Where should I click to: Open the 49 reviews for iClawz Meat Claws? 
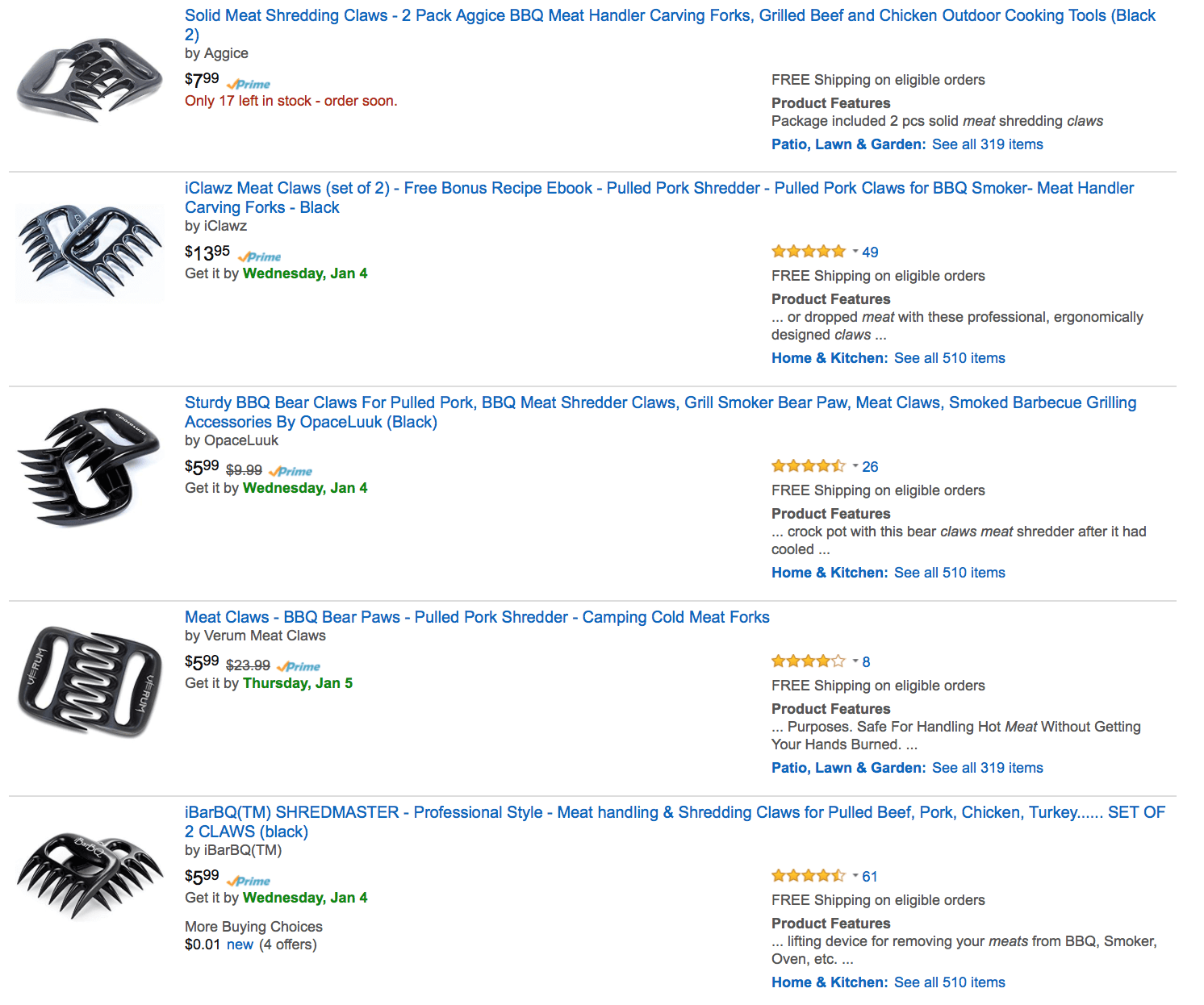pos(869,251)
